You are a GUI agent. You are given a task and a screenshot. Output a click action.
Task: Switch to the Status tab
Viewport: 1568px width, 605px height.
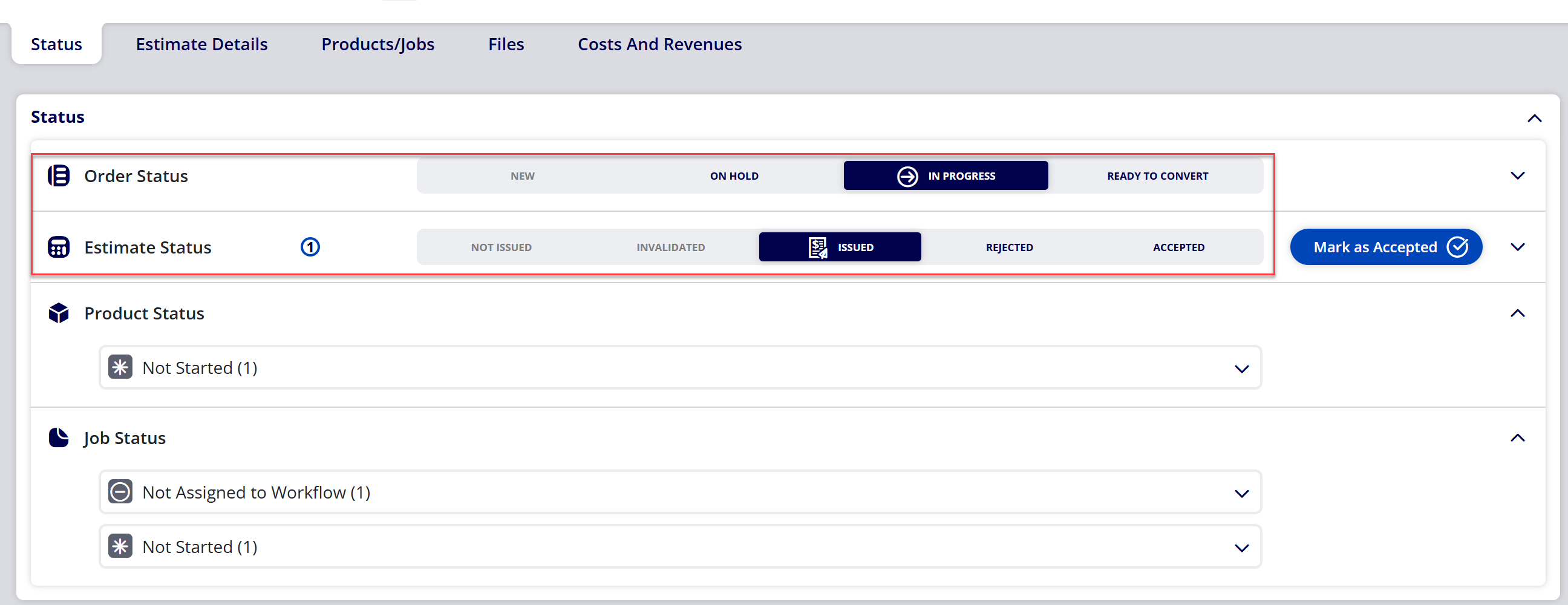tap(57, 44)
